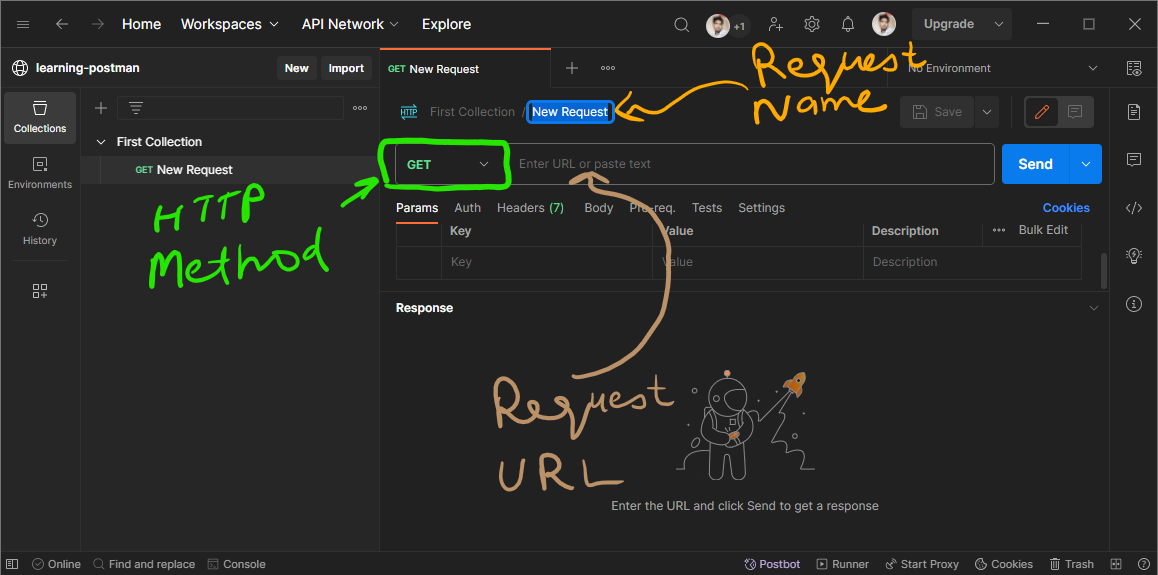
Task: Click Start Proxy in status bar
Action: pyautogui.click(x=922, y=564)
